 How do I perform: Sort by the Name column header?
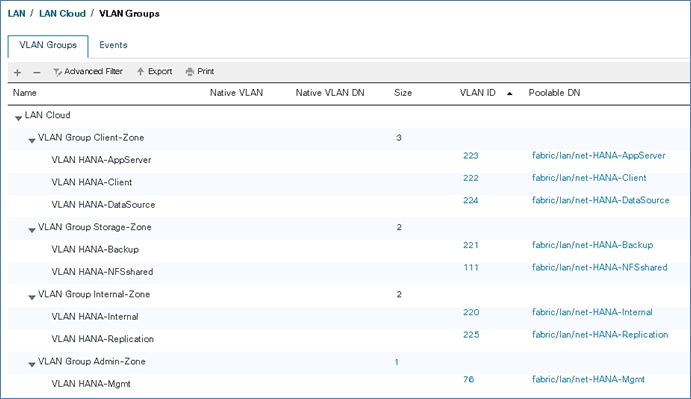pyautogui.click(x=25, y=93)
